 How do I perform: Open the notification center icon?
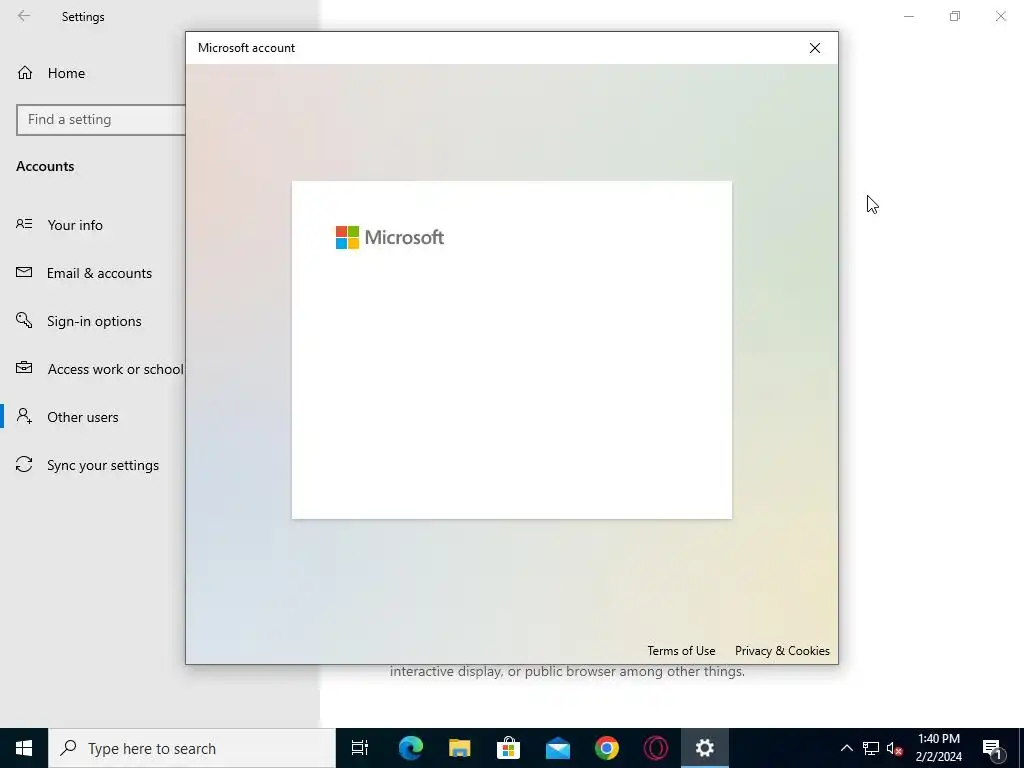click(992, 748)
